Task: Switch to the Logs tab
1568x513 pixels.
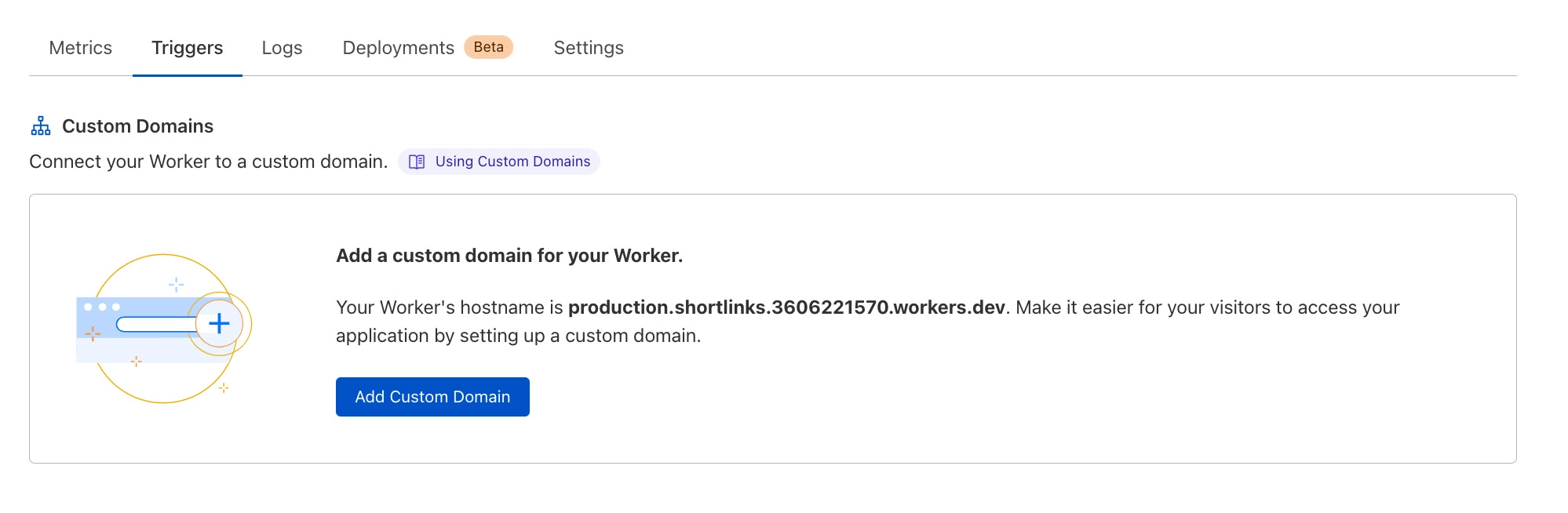Action: [x=282, y=48]
